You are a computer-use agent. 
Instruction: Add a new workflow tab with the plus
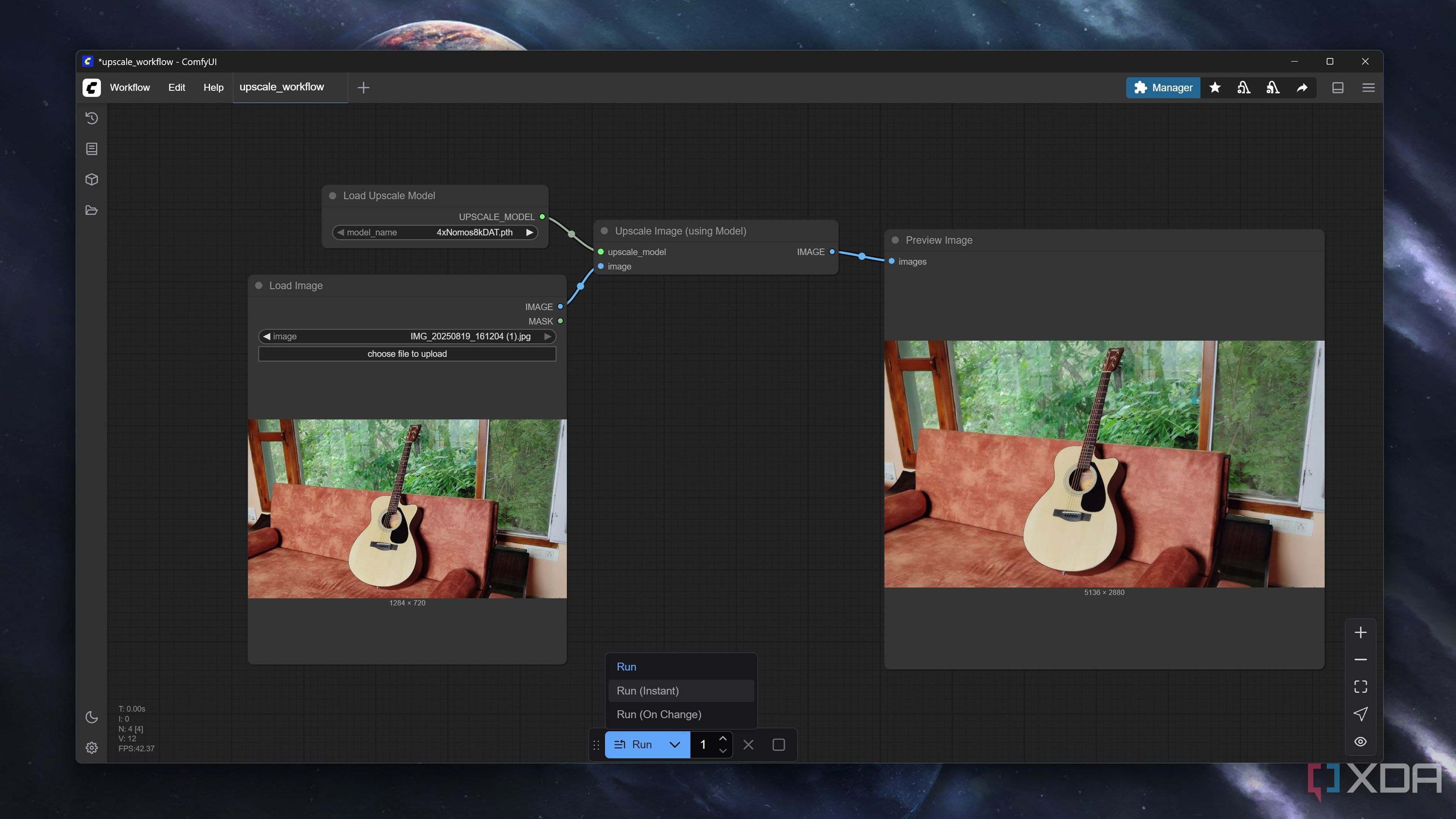[364, 88]
